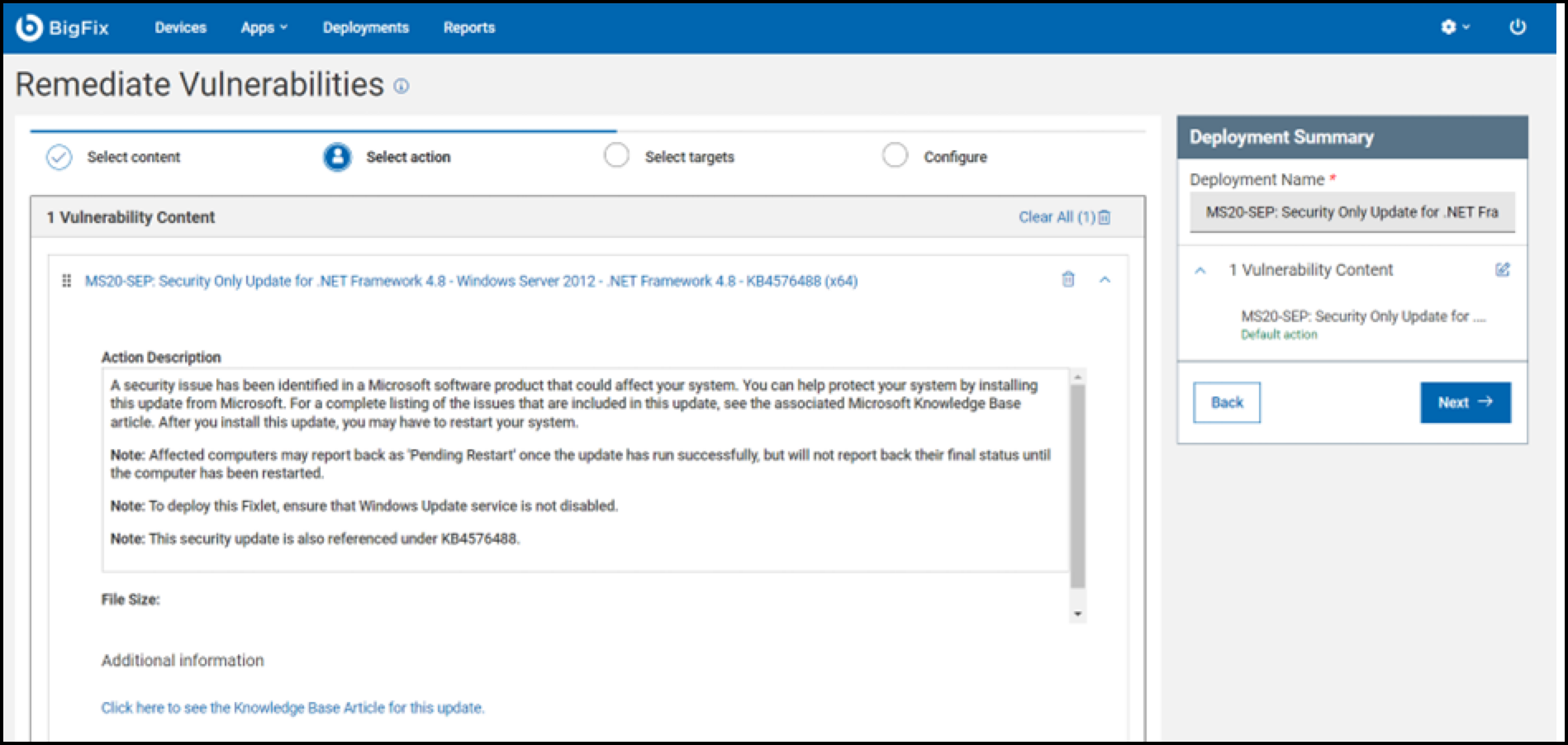
Task: Collapse the MS20-SEP content details
Action: 1105,280
